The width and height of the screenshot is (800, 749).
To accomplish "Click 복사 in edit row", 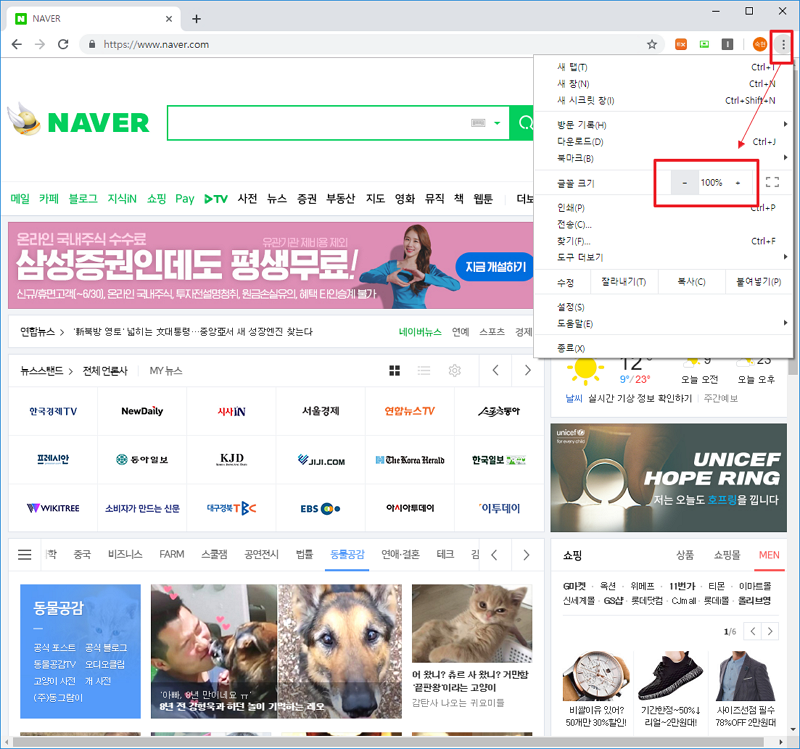I will click(x=691, y=282).
